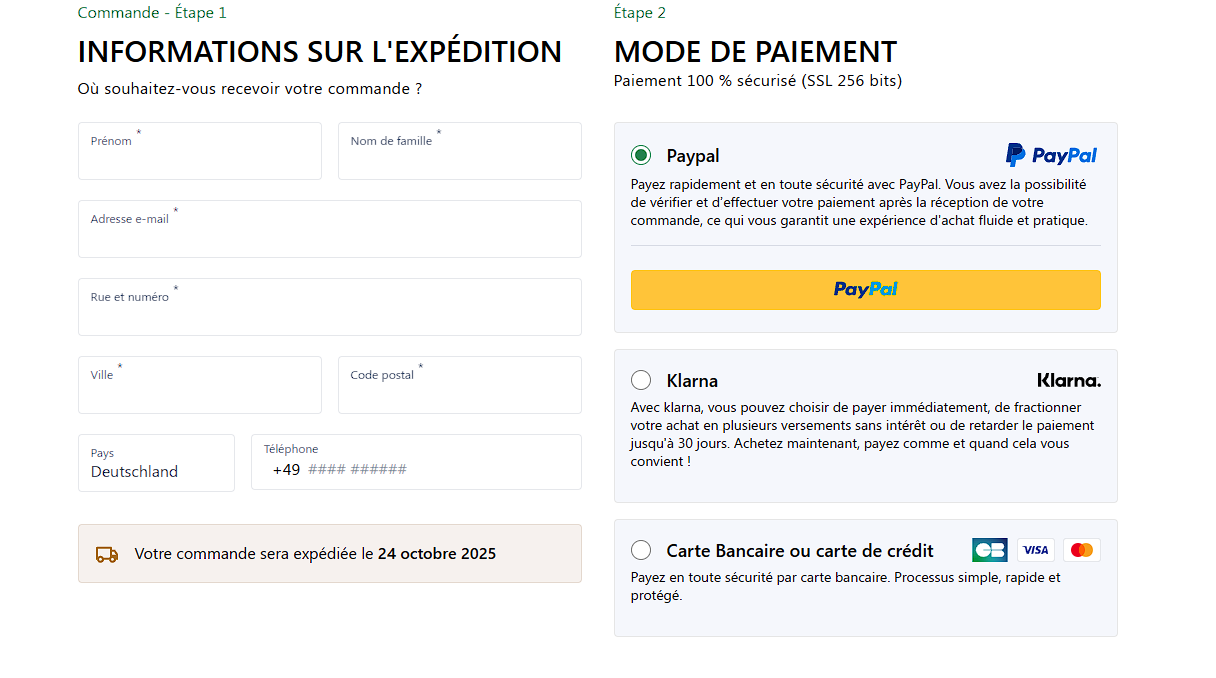Viewport: 1216px width, 678px height.
Task: Click the PayPal logo beside Paypal option
Action: click(x=1051, y=155)
